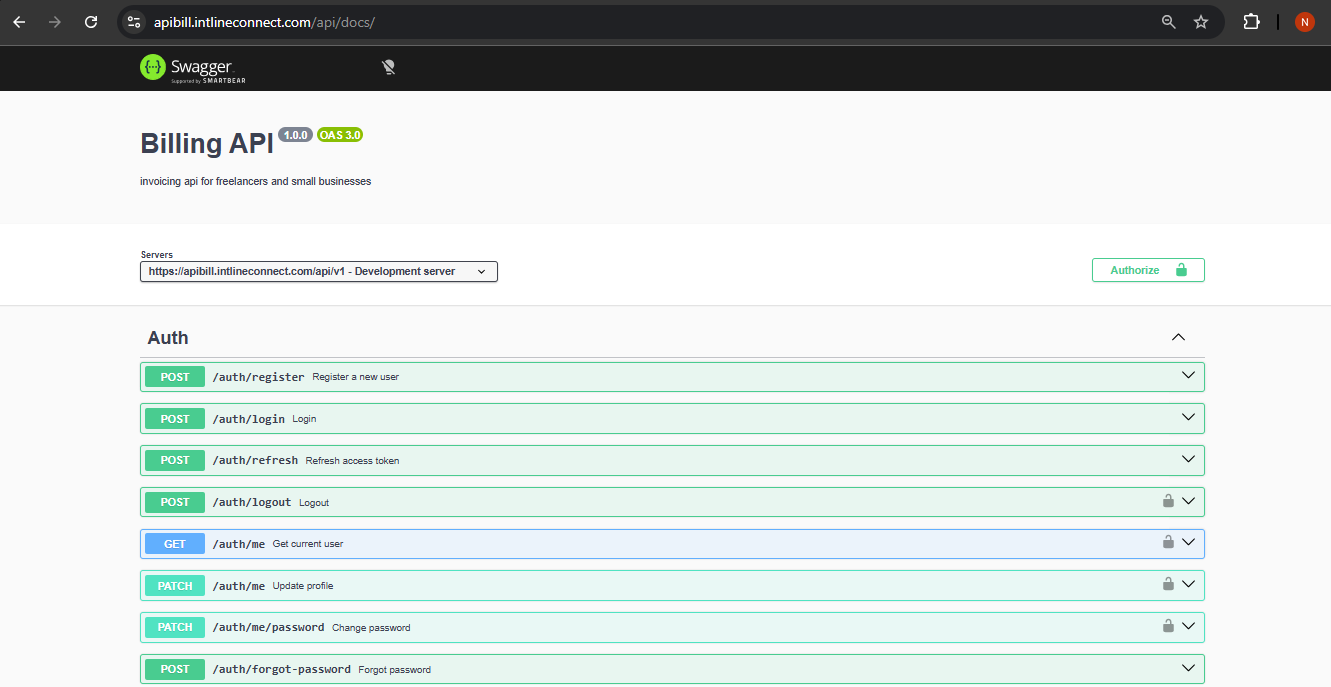1331x687 pixels.
Task: Click the Swagger logo in header
Action: [x=192, y=68]
